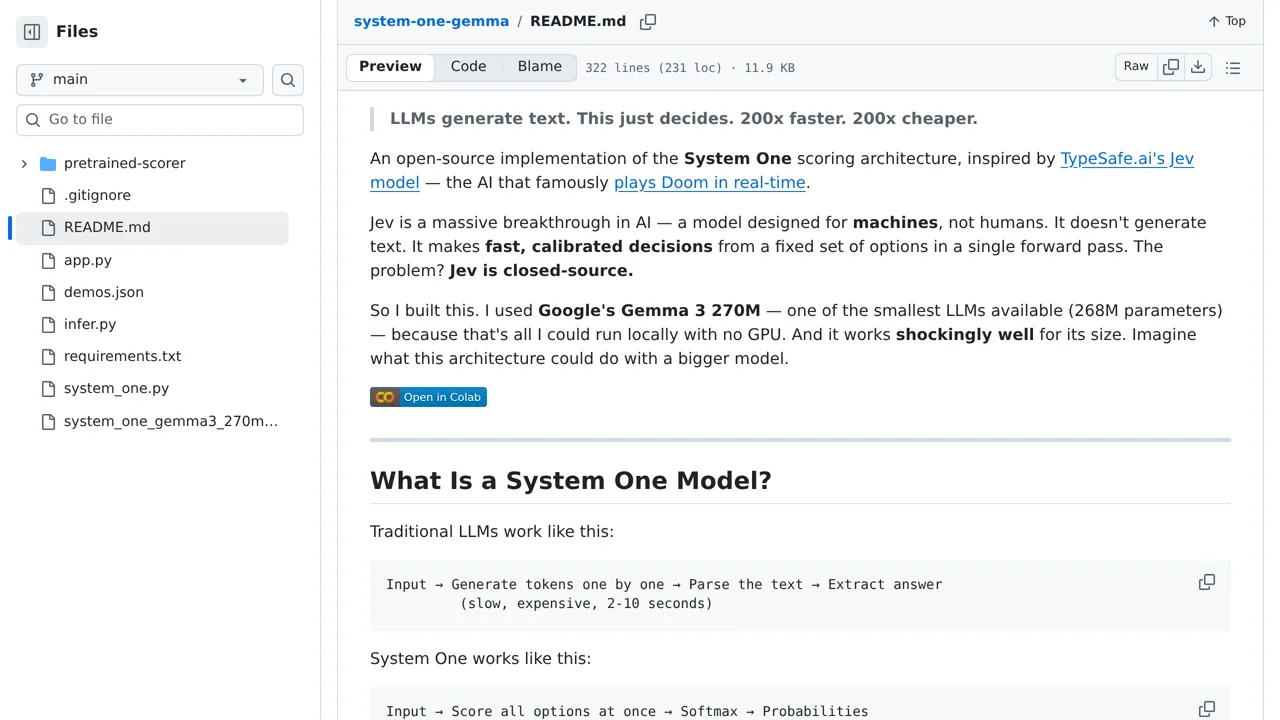Jump to Top of the file
Viewport: 1280px width, 720px height.
pyautogui.click(x=1227, y=21)
